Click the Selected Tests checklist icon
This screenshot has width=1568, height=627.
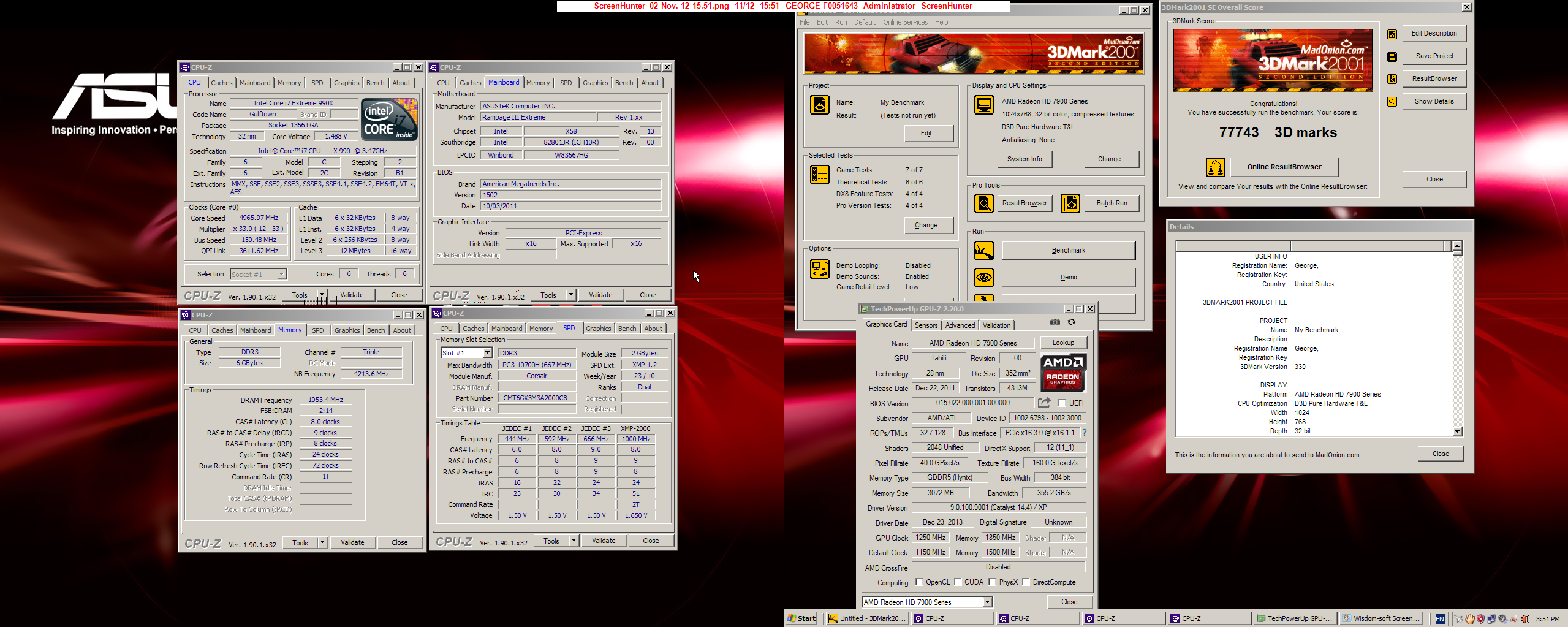pos(820,175)
